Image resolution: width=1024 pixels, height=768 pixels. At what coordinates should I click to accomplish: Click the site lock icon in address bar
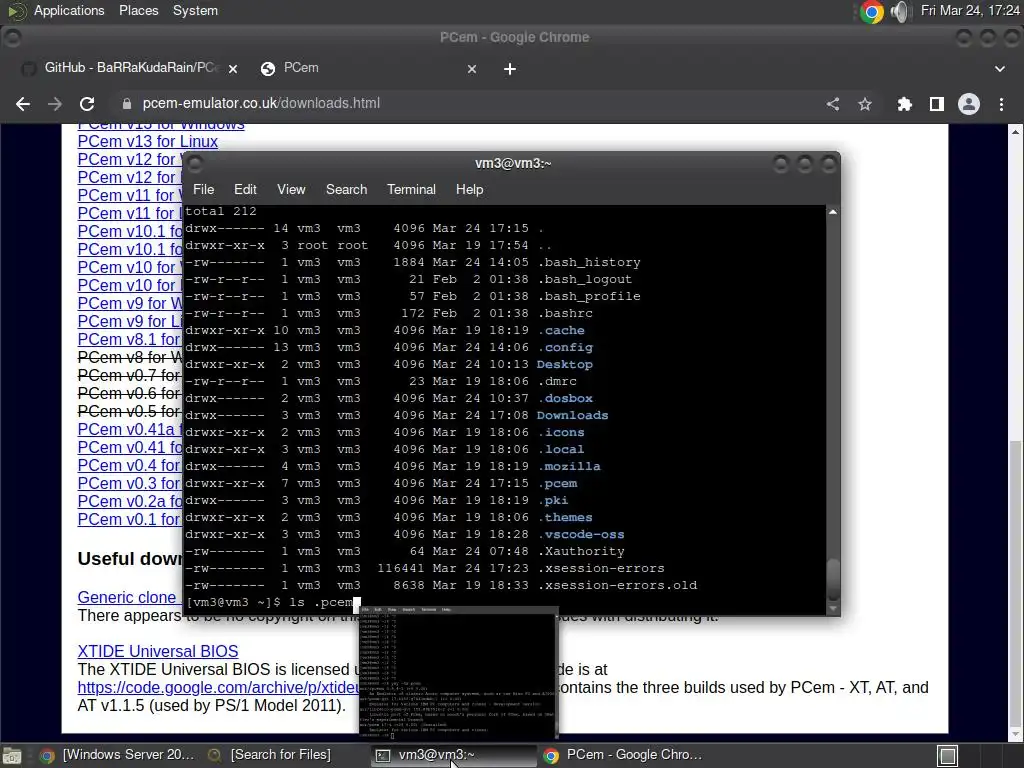[x=127, y=104]
